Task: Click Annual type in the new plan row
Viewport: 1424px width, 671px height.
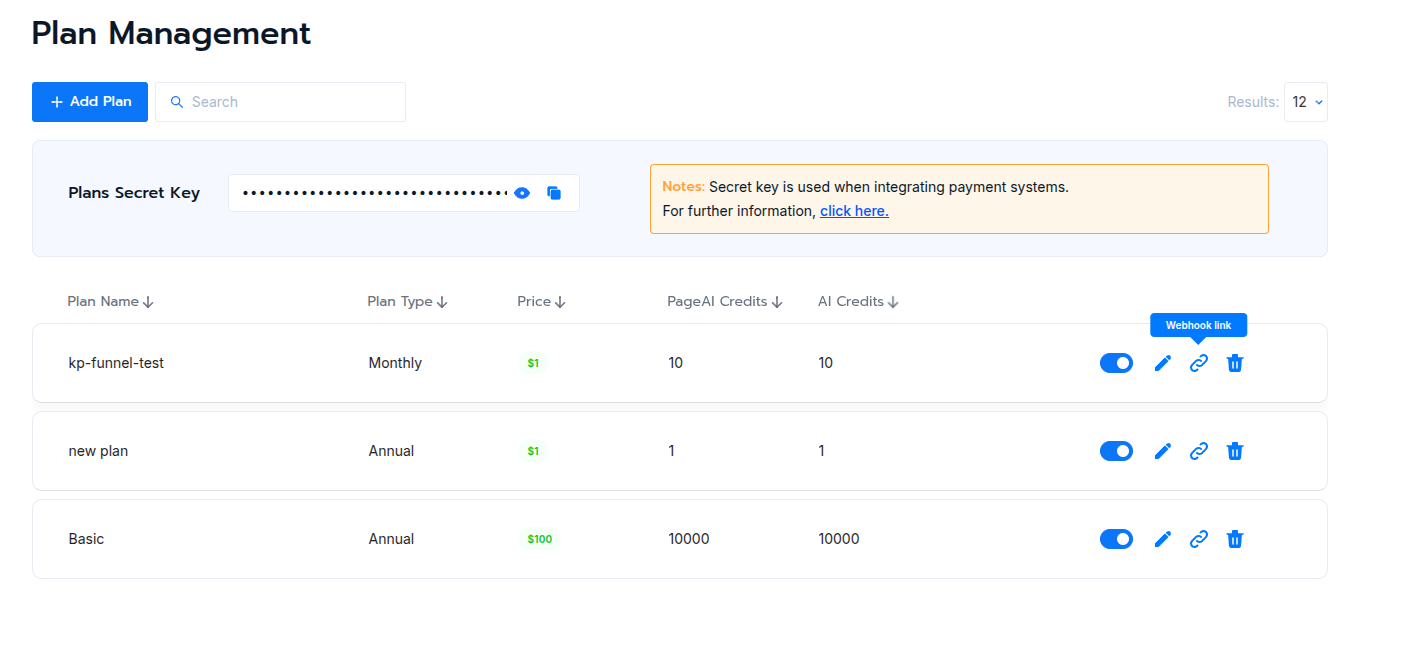Action: click(391, 451)
